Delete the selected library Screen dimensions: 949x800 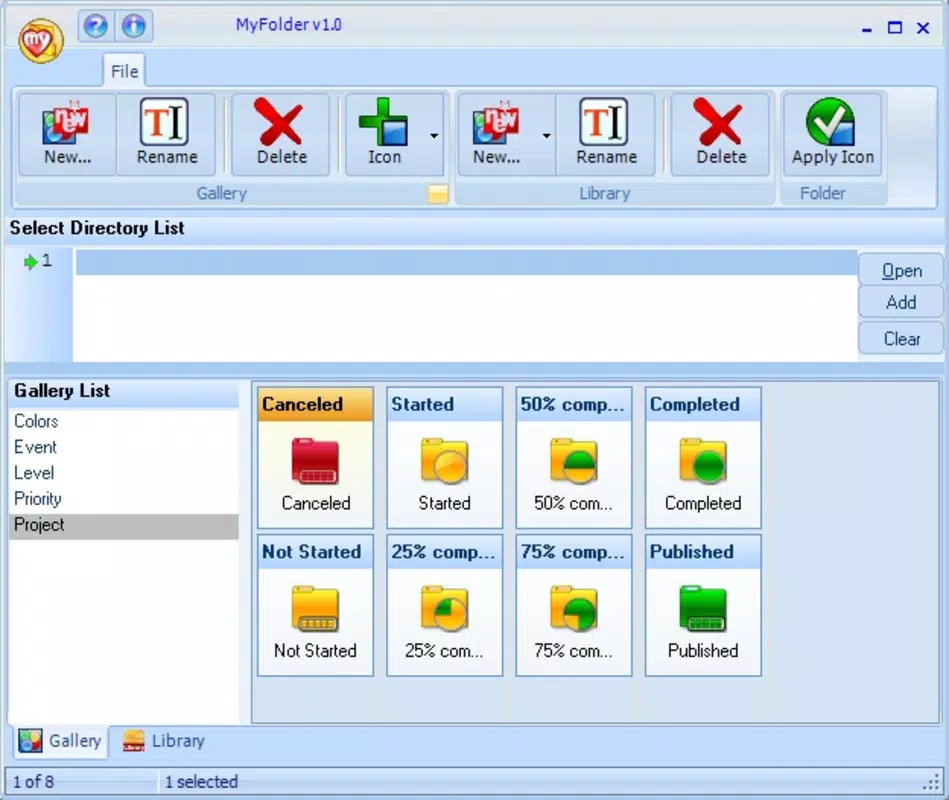pyautogui.click(x=721, y=134)
